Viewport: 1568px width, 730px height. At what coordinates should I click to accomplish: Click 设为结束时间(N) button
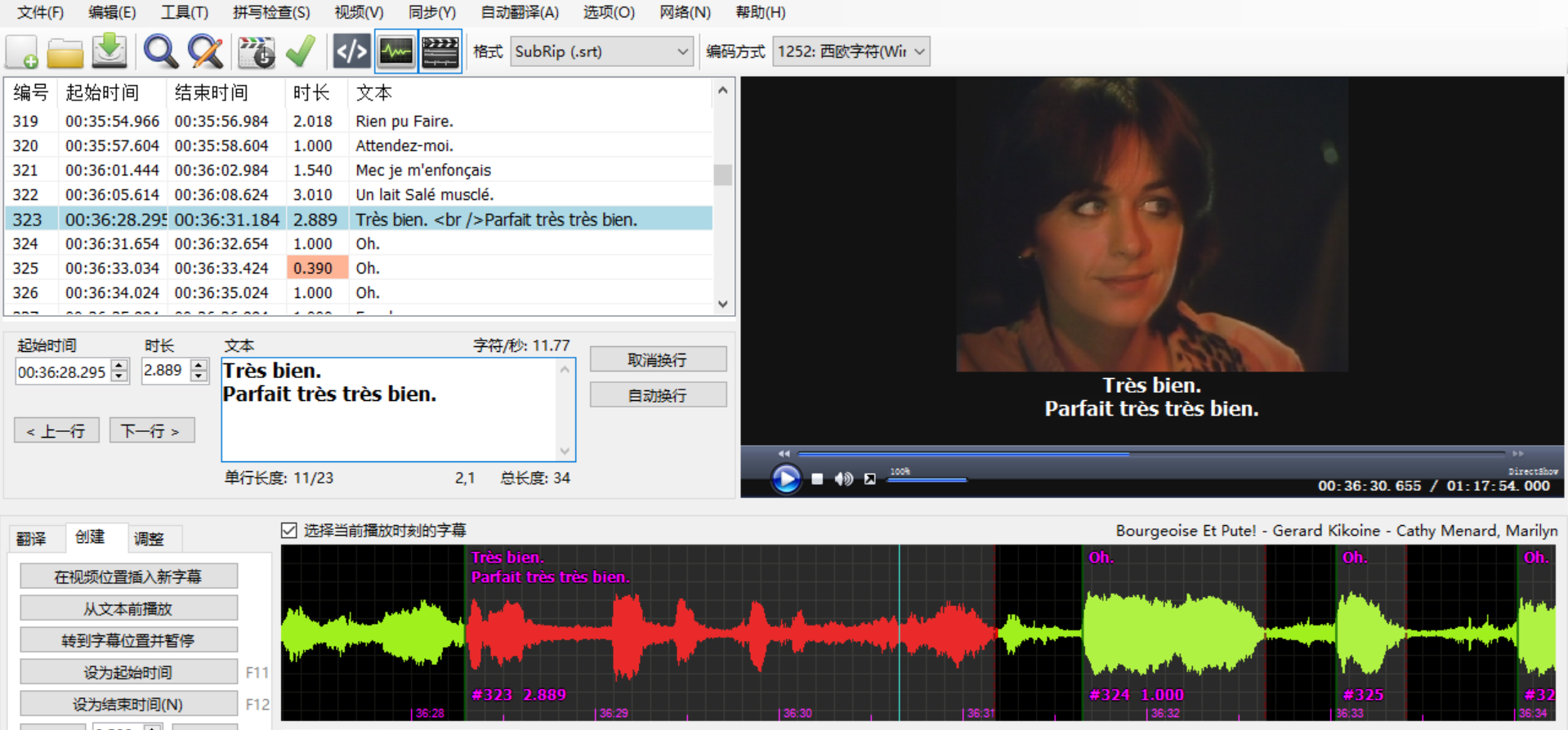click(128, 704)
